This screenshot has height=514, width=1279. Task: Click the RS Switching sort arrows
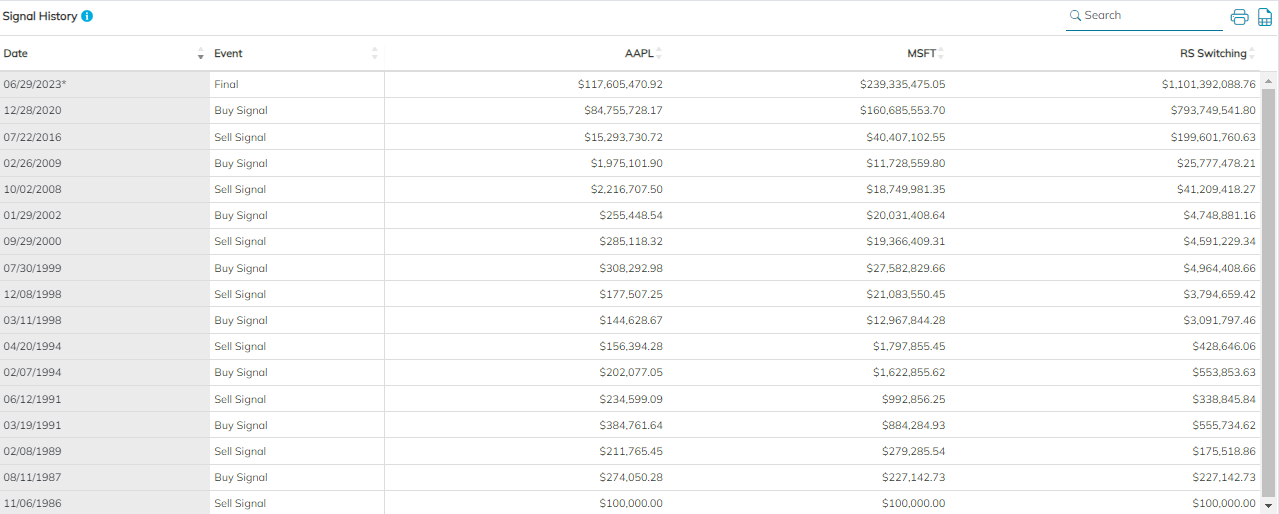(x=1252, y=53)
